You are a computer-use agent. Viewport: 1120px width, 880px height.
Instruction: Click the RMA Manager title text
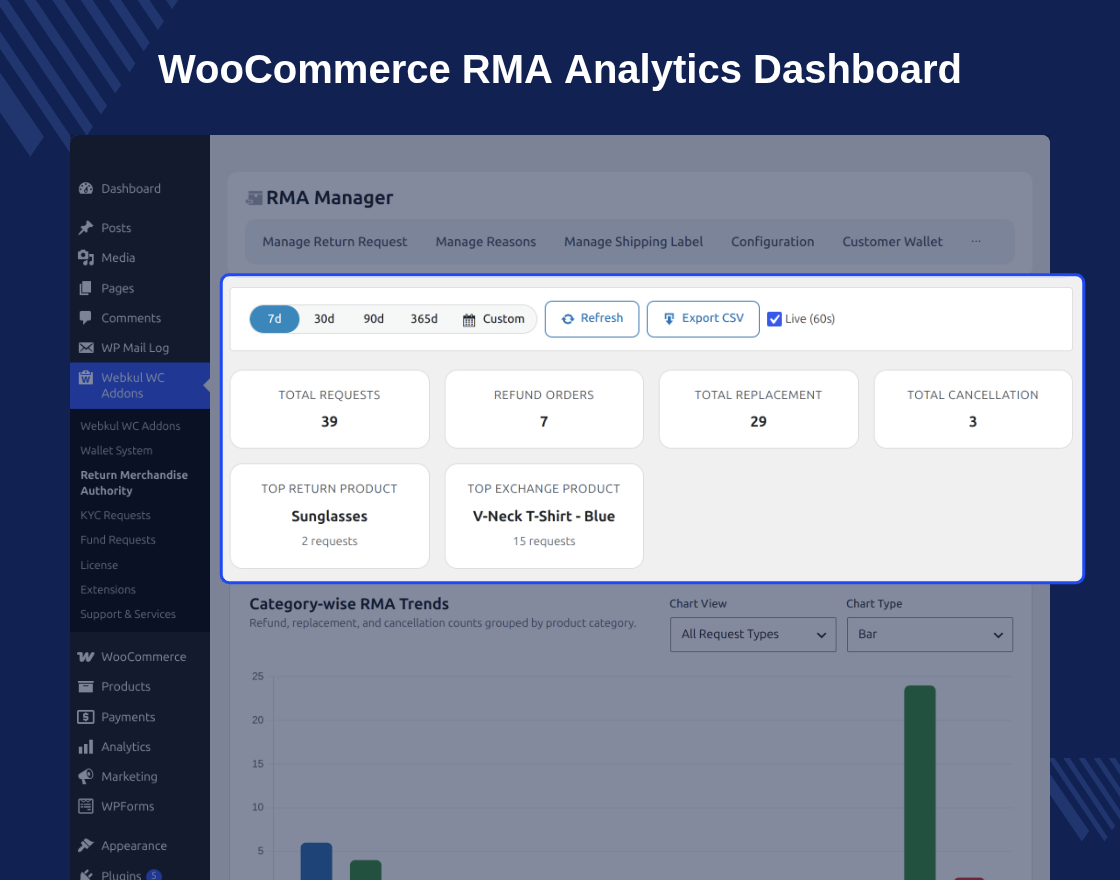[330, 198]
